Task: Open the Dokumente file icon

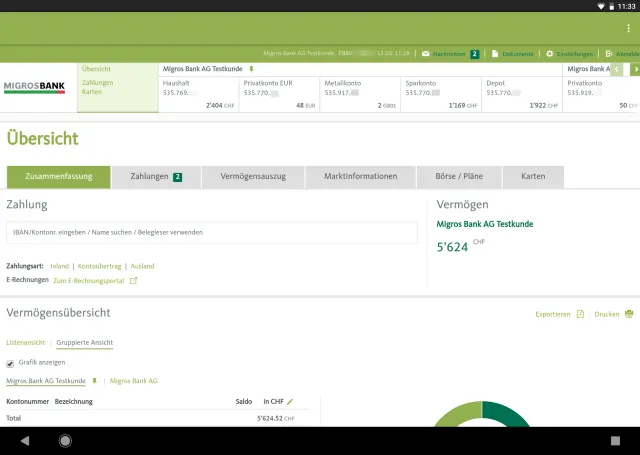Action: 495,53
